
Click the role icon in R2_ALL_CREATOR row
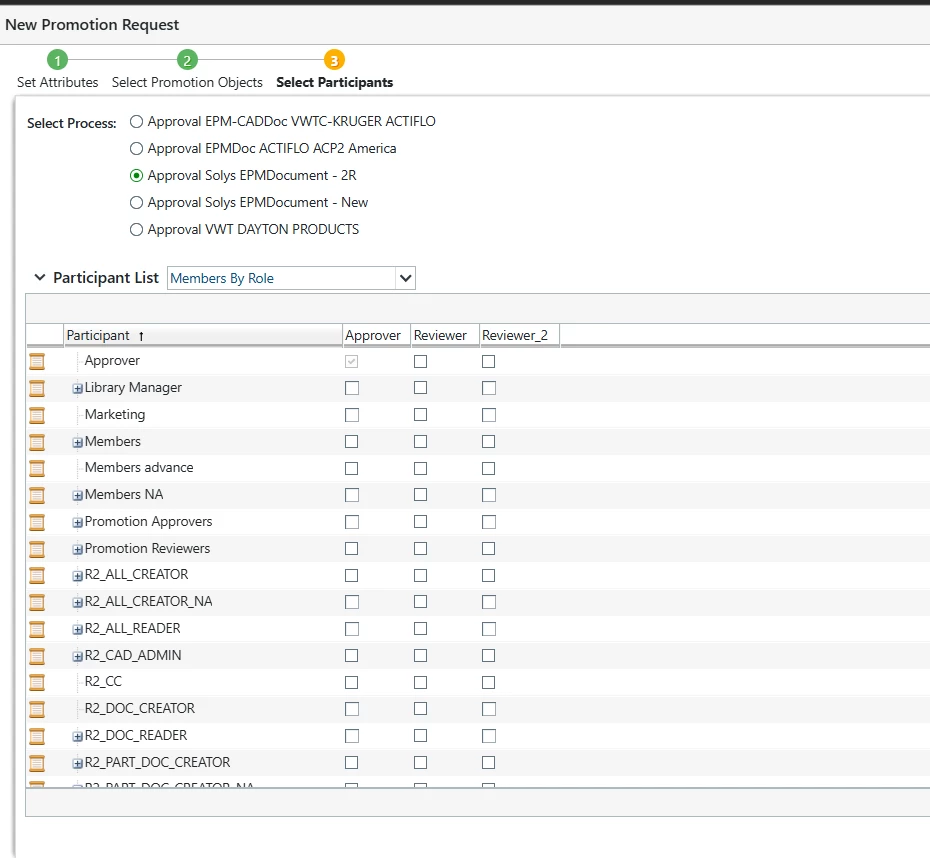tap(37, 575)
